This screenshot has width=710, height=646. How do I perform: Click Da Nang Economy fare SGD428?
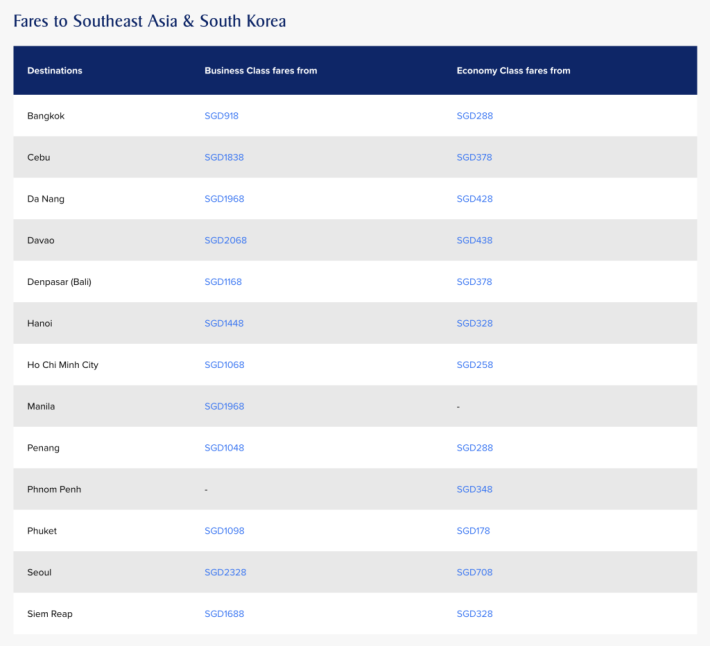474,199
